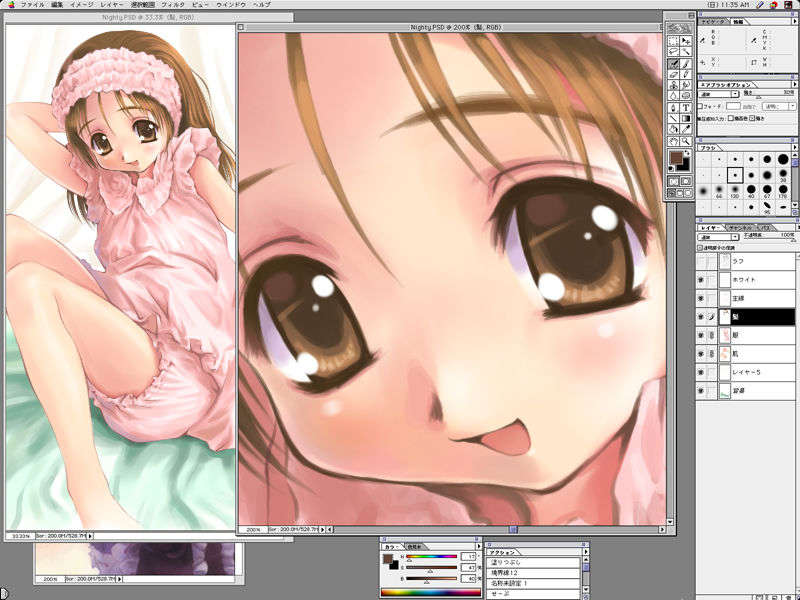This screenshot has height=600, width=800.
Task: Select the 背景 layer
Action: click(746, 391)
